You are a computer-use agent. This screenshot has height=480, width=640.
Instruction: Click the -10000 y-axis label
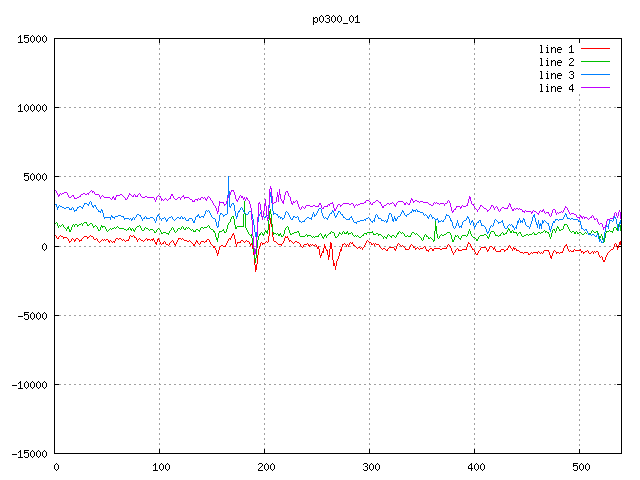(x=29, y=385)
